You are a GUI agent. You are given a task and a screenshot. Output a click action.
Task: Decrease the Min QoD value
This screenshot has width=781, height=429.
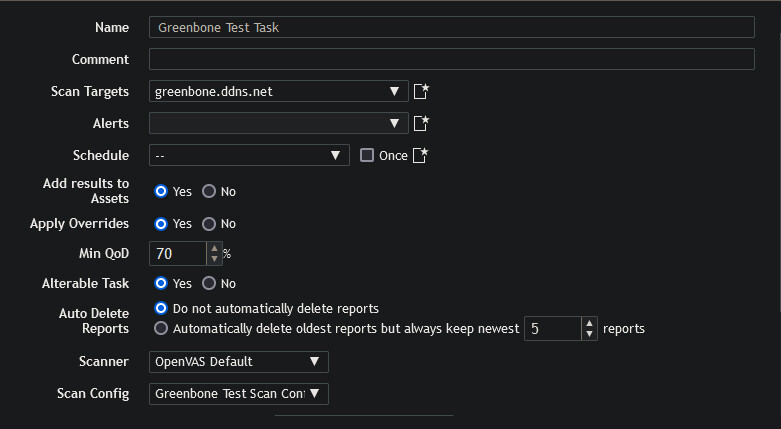pos(215,259)
